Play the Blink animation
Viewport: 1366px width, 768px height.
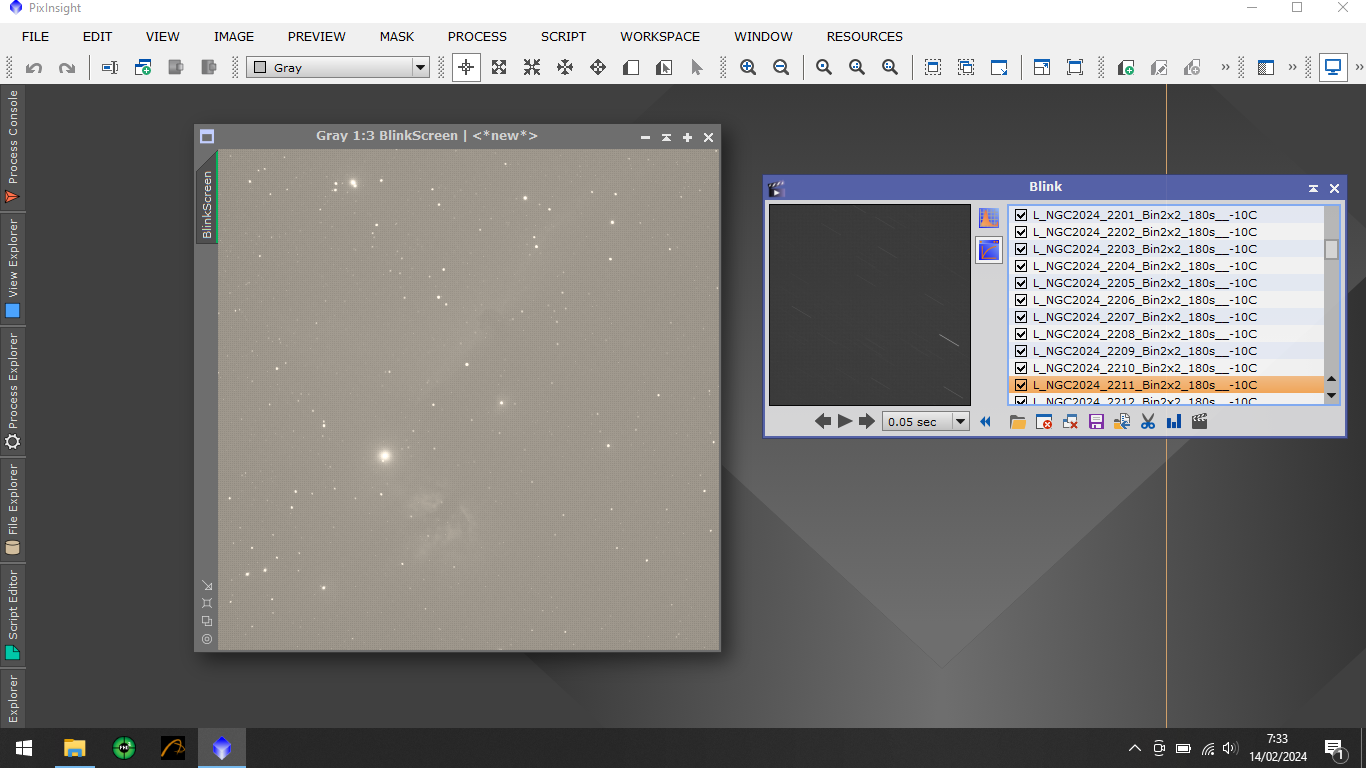[x=845, y=422]
